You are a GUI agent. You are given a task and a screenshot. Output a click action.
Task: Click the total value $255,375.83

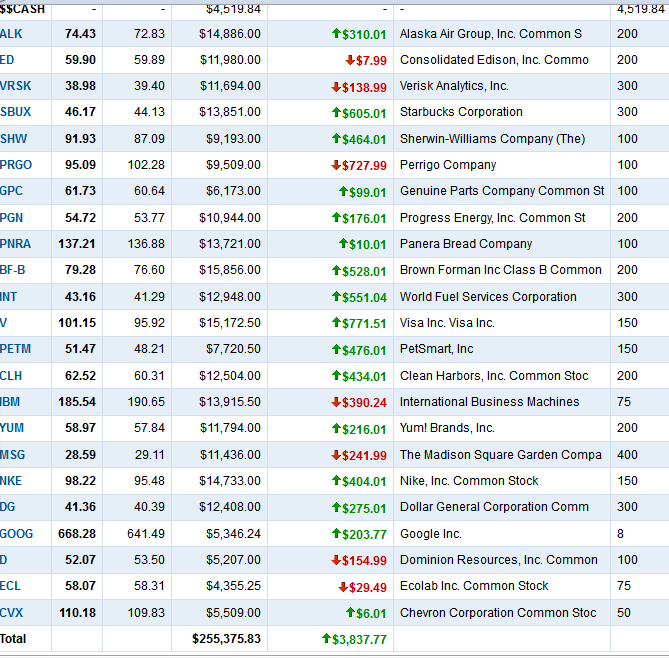point(226,638)
